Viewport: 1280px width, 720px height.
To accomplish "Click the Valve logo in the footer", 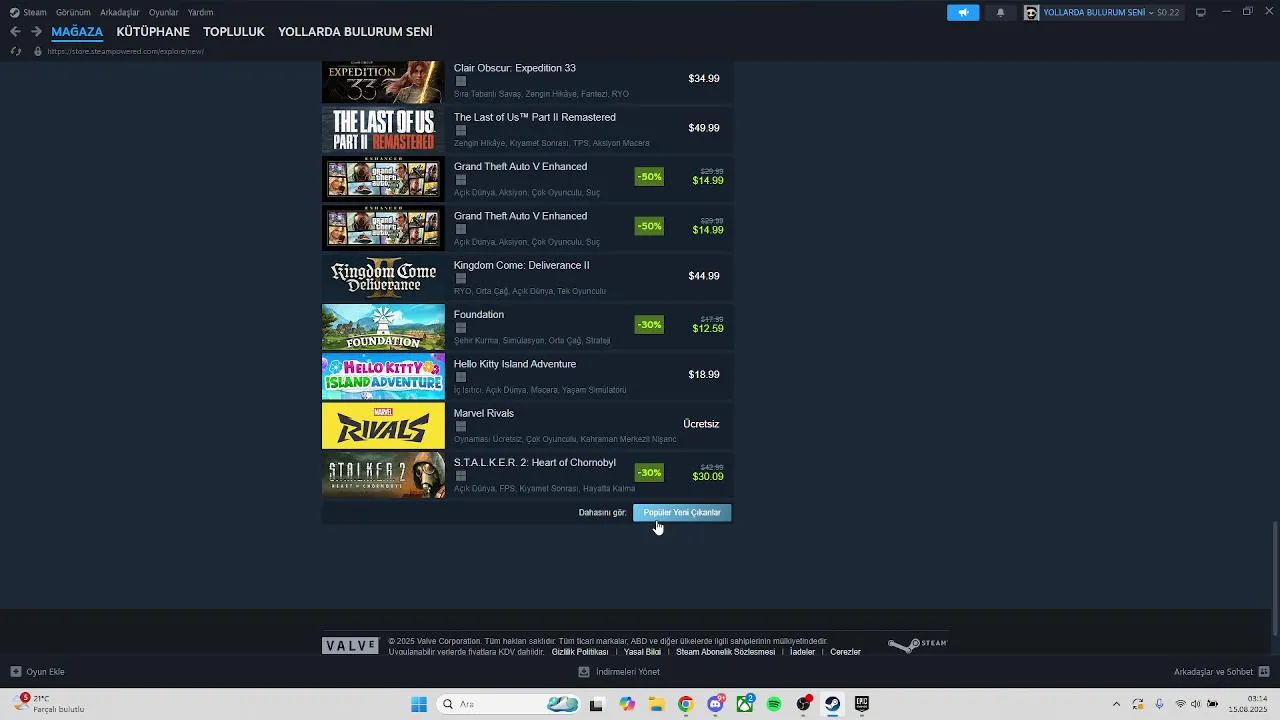I will pyautogui.click(x=351, y=645).
